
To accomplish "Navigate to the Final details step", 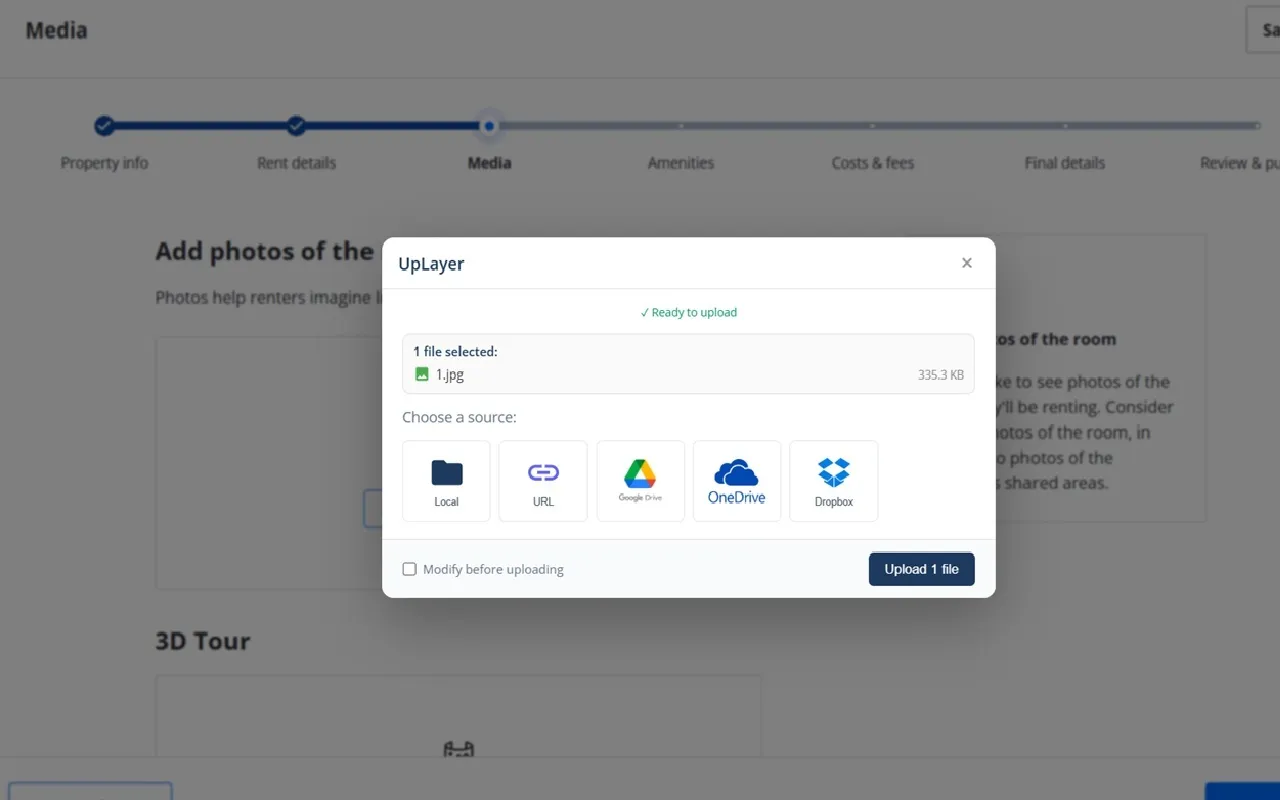I will [x=1064, y=163].
